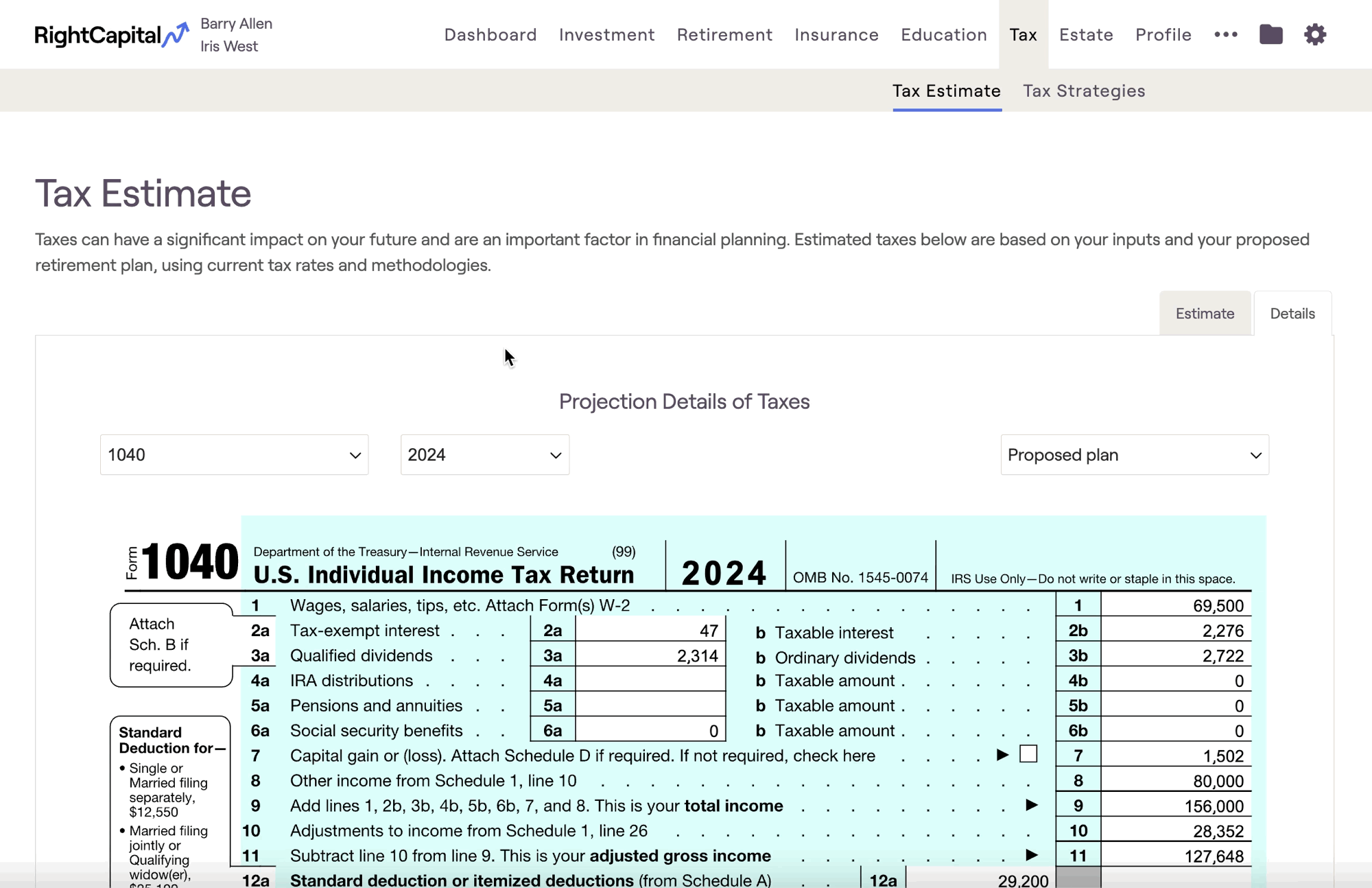Go to the Retirement menu
The height and width of the screenshot is (888, 1372).
coord(724,34)
